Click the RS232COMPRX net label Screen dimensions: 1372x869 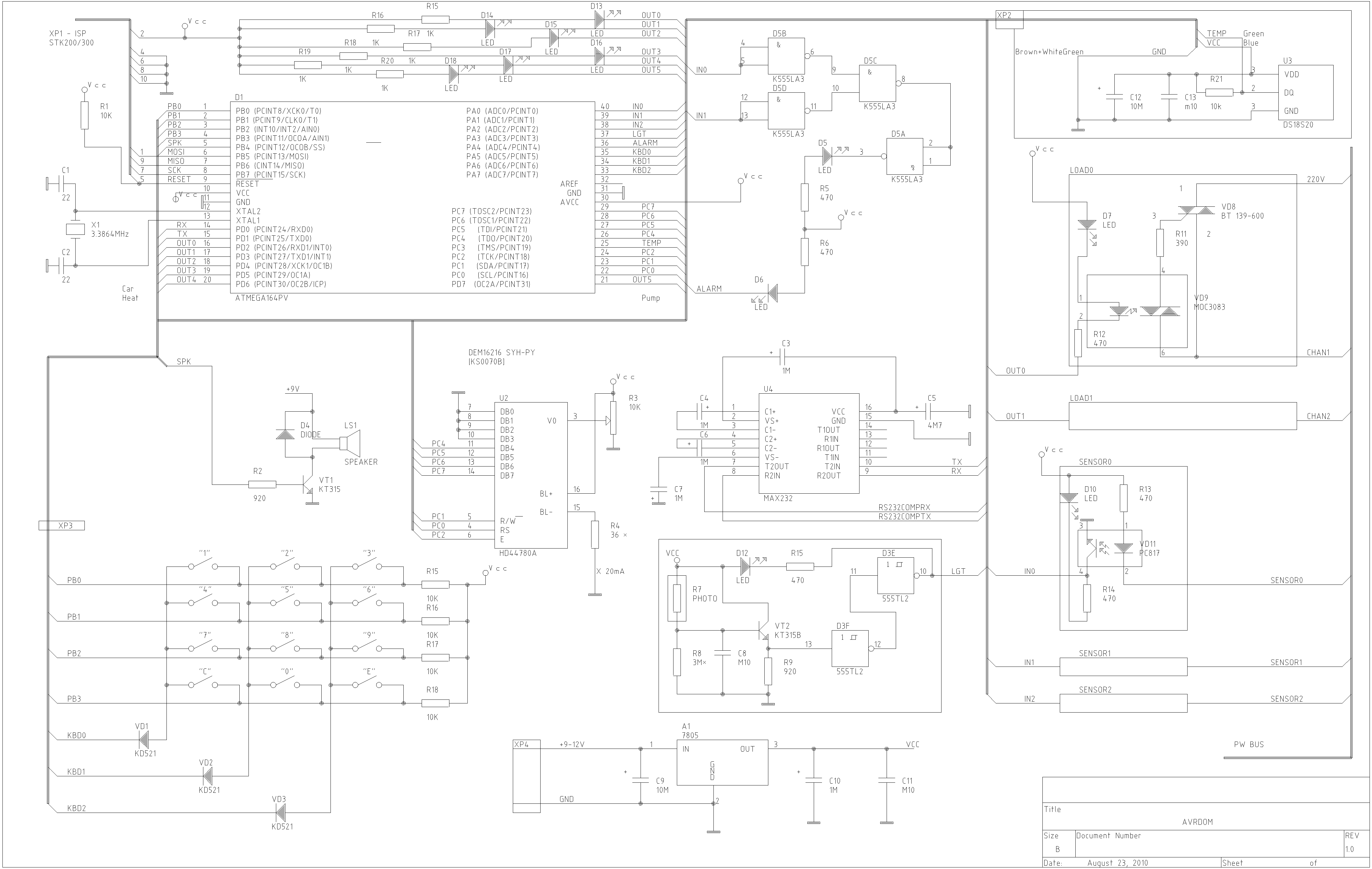click(904, 508)
